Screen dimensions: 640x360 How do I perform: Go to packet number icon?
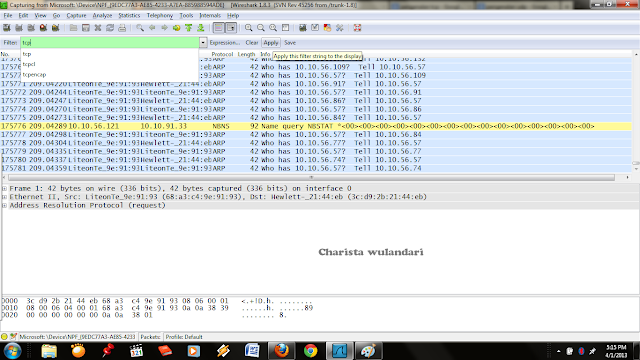click(176, 28)
